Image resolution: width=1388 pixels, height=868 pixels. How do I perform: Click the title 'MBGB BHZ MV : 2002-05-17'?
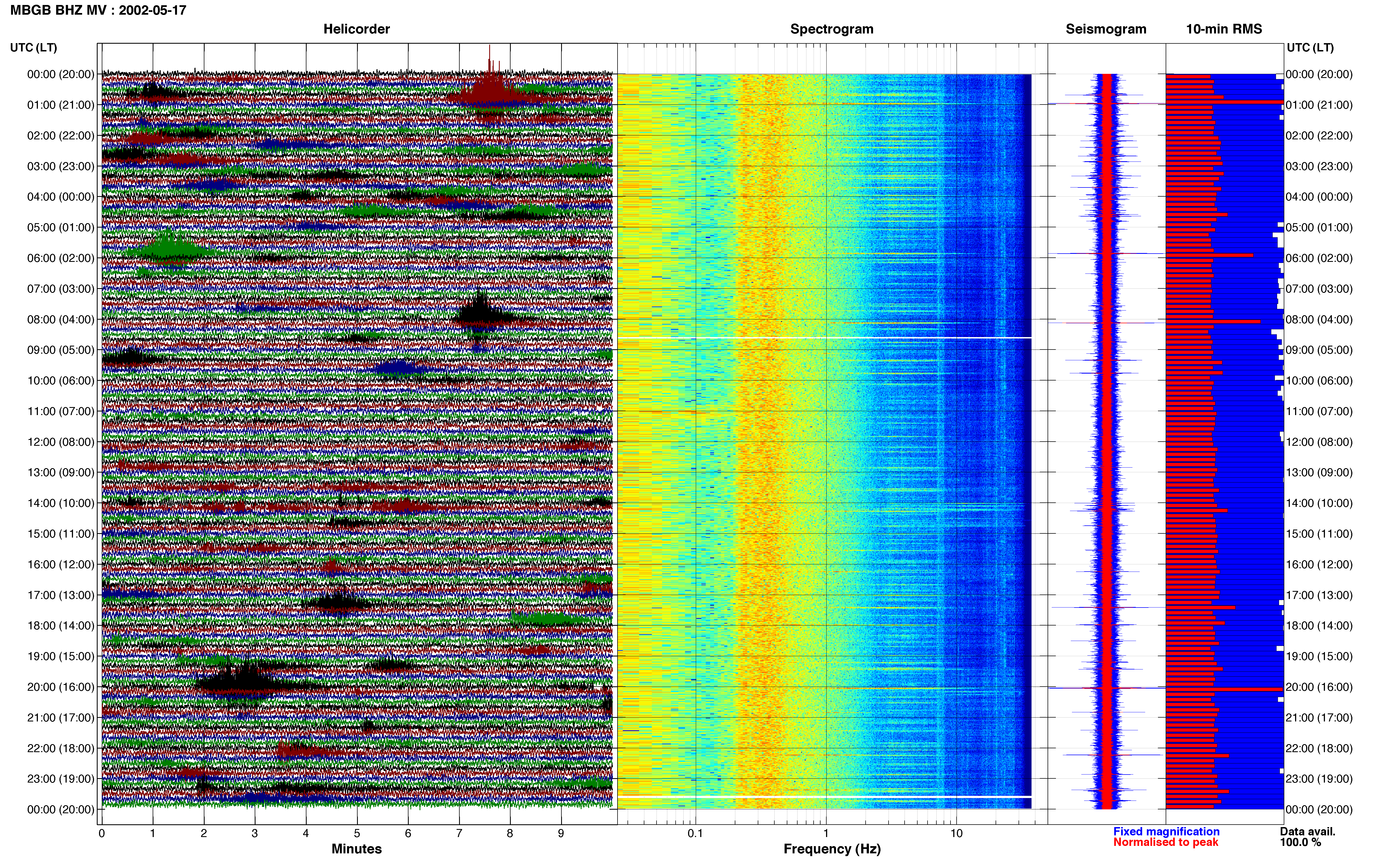[98, 10]
